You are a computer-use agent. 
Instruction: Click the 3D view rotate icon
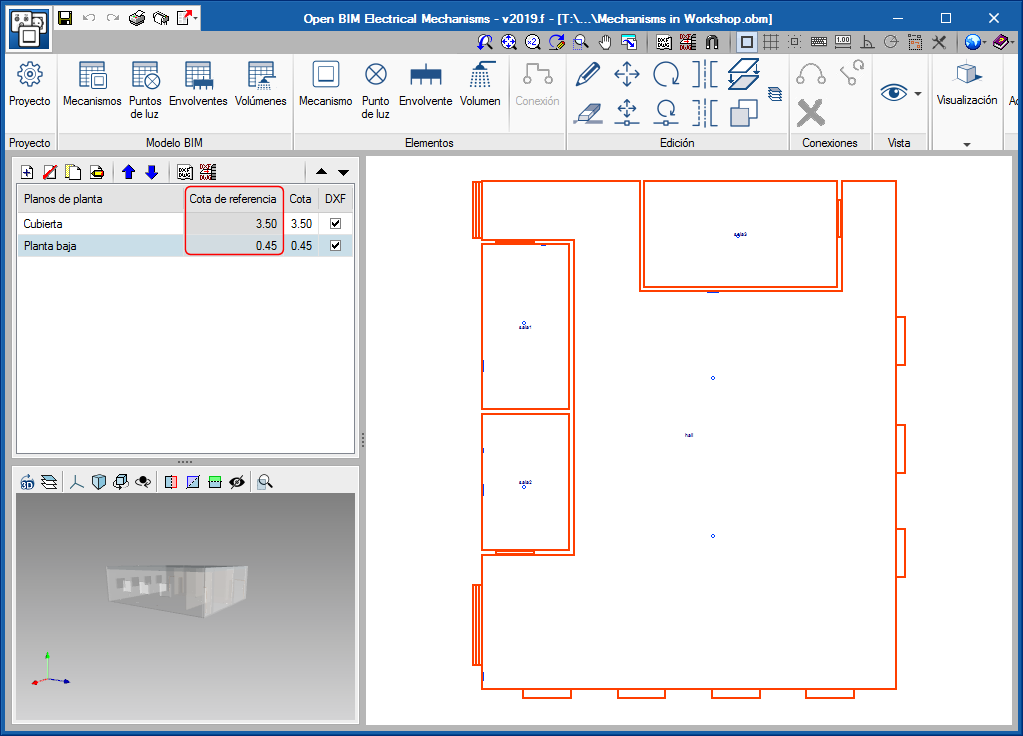click(27, 482)
